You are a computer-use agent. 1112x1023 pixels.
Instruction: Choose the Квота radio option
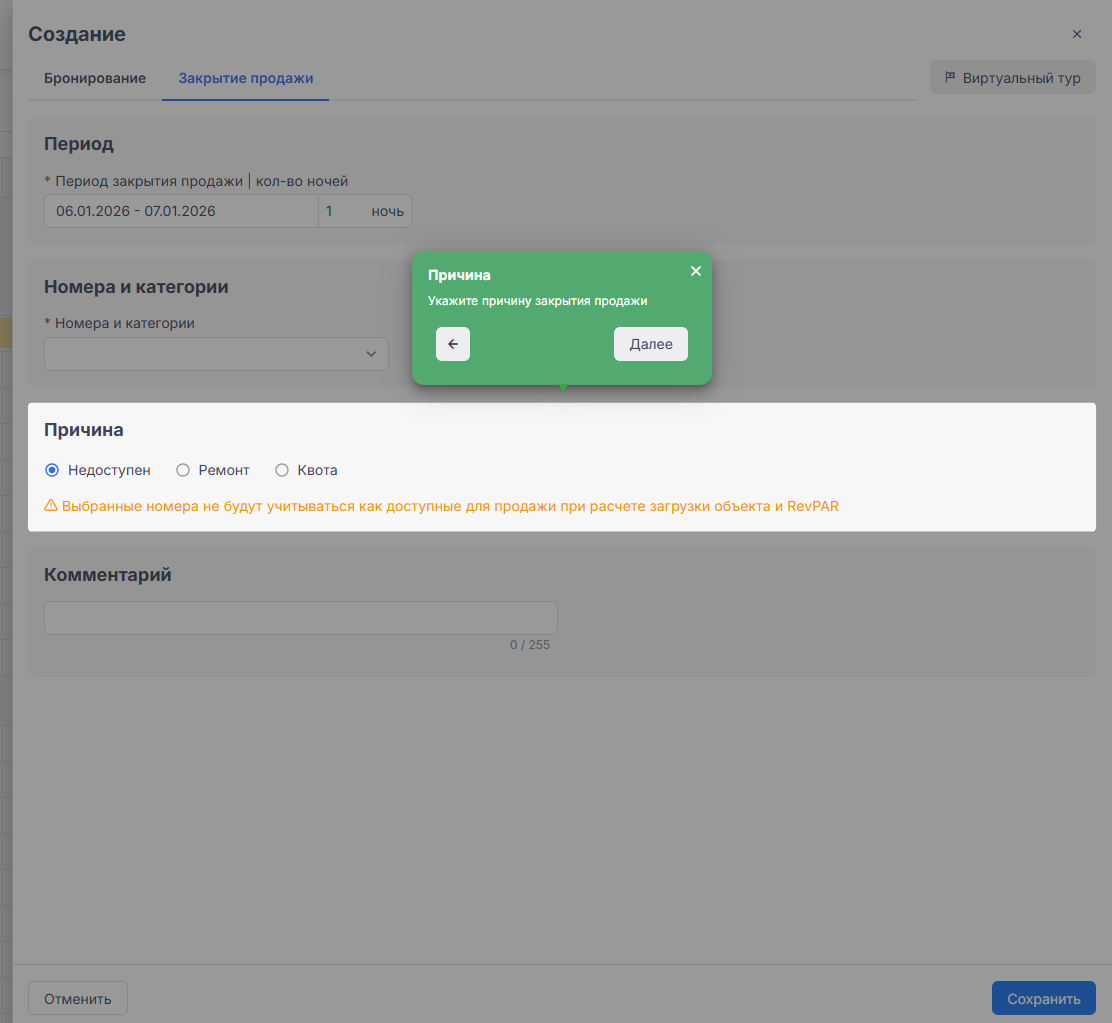pos(282,470)
